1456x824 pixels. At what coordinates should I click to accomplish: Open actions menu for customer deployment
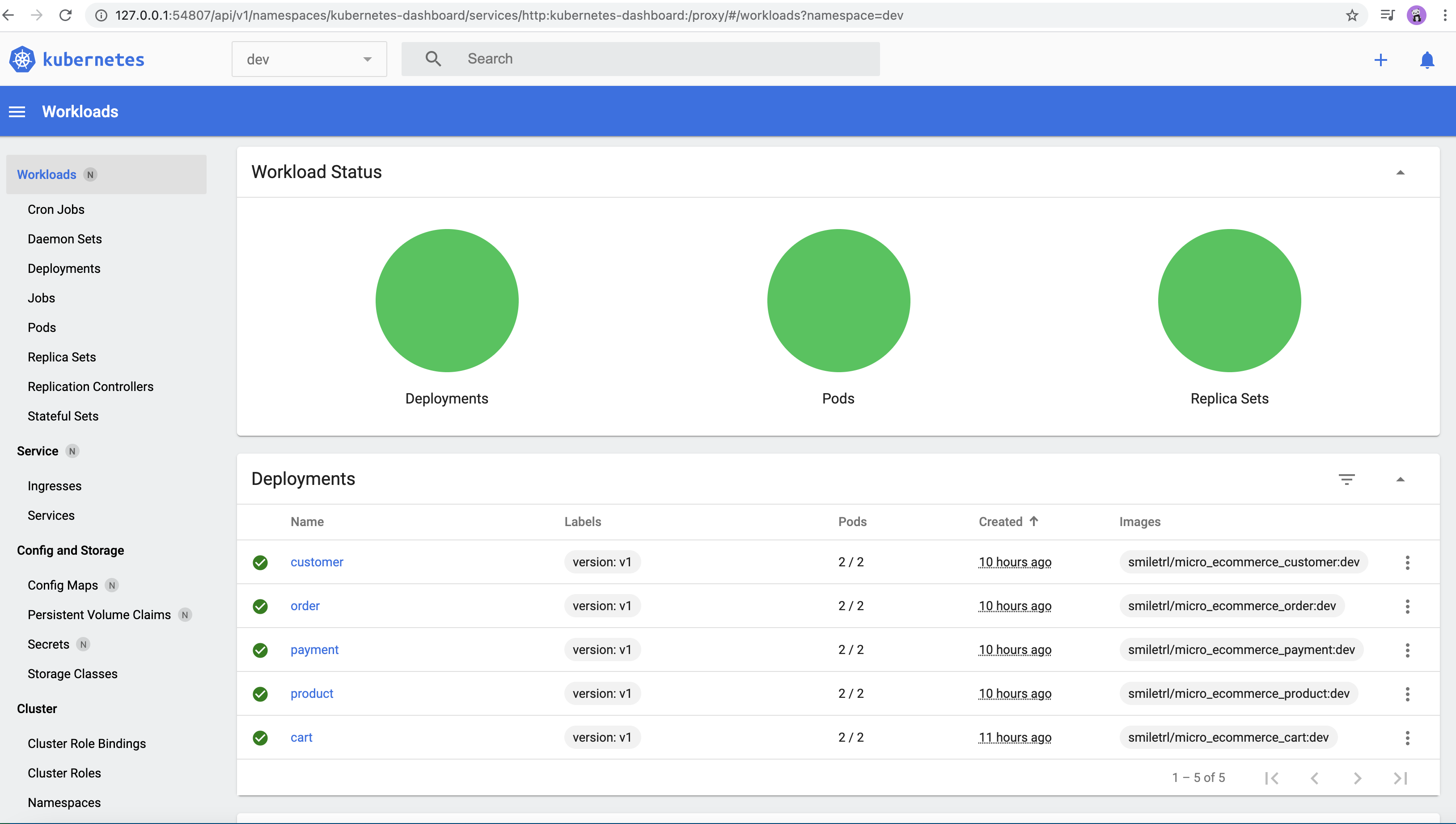pos(1407,562)
